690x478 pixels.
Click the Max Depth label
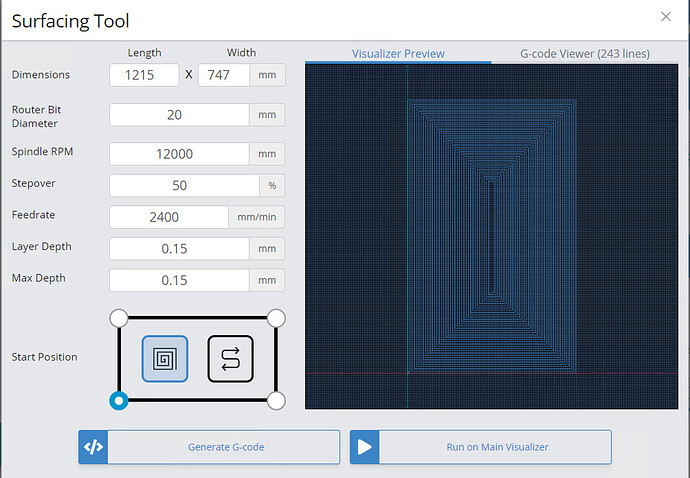pyautogui.click(x=39, y=278)
